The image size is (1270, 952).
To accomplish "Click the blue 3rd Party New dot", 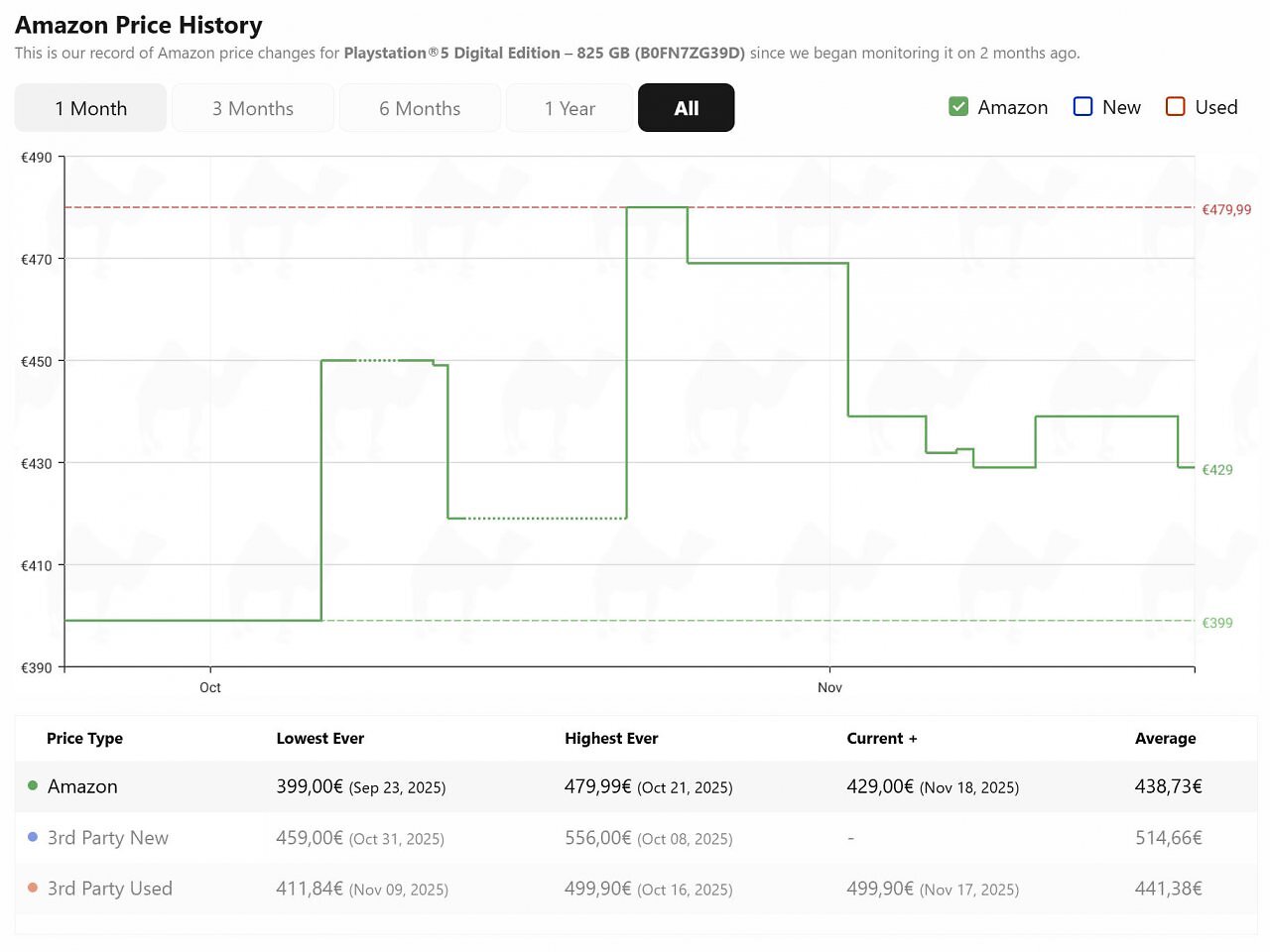I will (x=33, y=837).
